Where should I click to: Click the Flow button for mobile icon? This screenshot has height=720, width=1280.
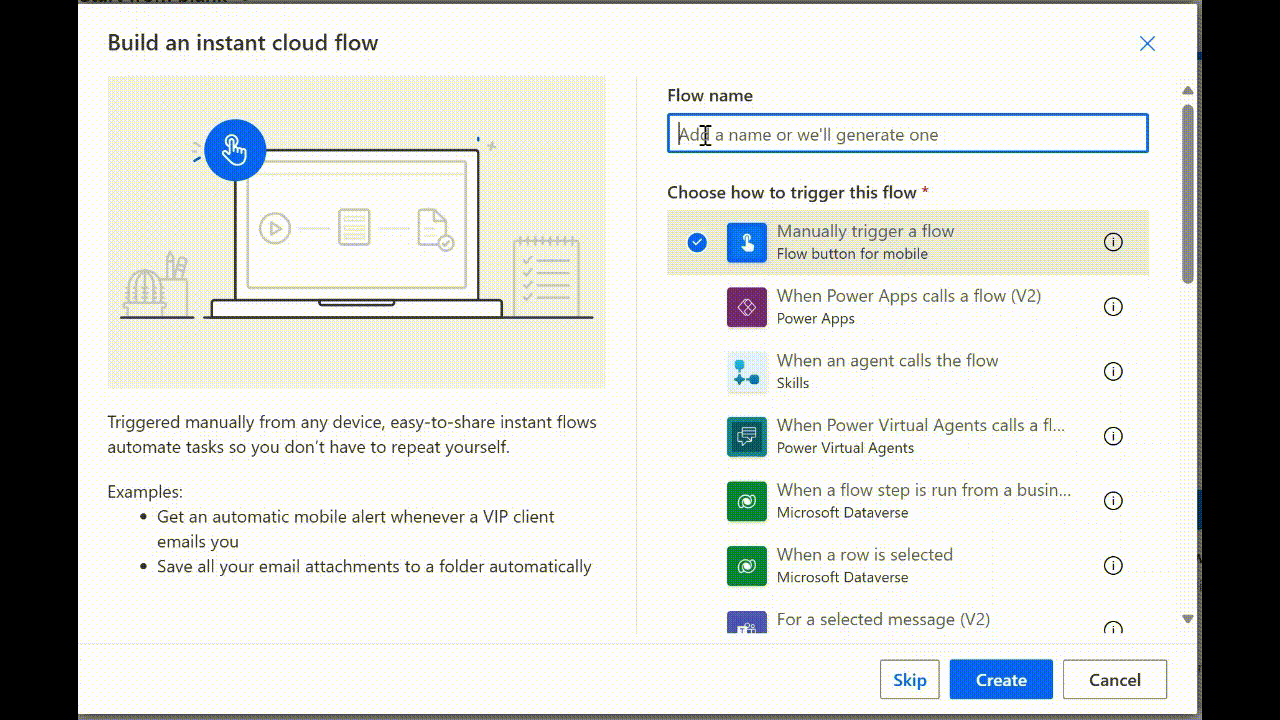point(747,243)
